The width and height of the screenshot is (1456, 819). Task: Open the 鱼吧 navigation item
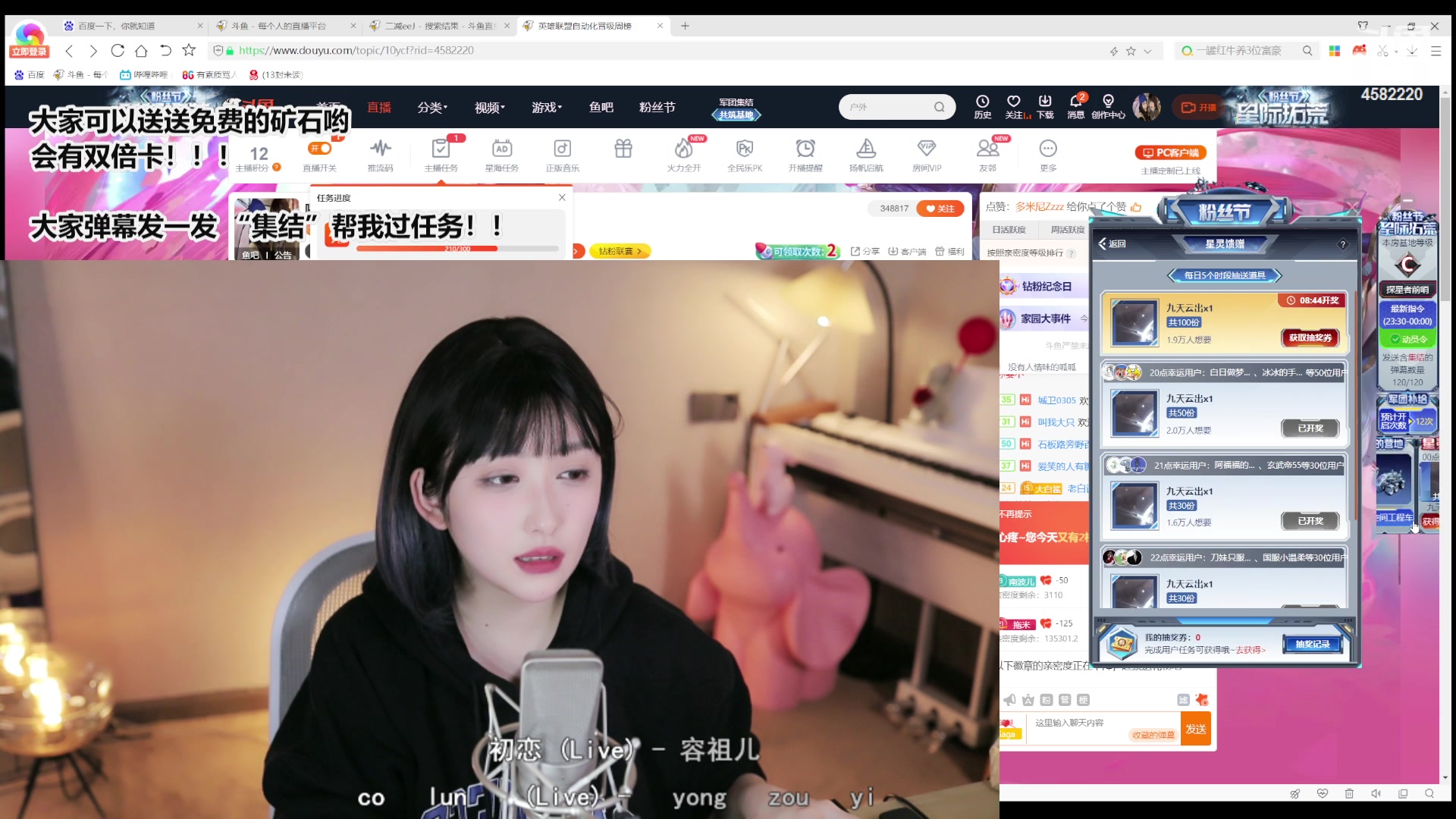(601, 108)
